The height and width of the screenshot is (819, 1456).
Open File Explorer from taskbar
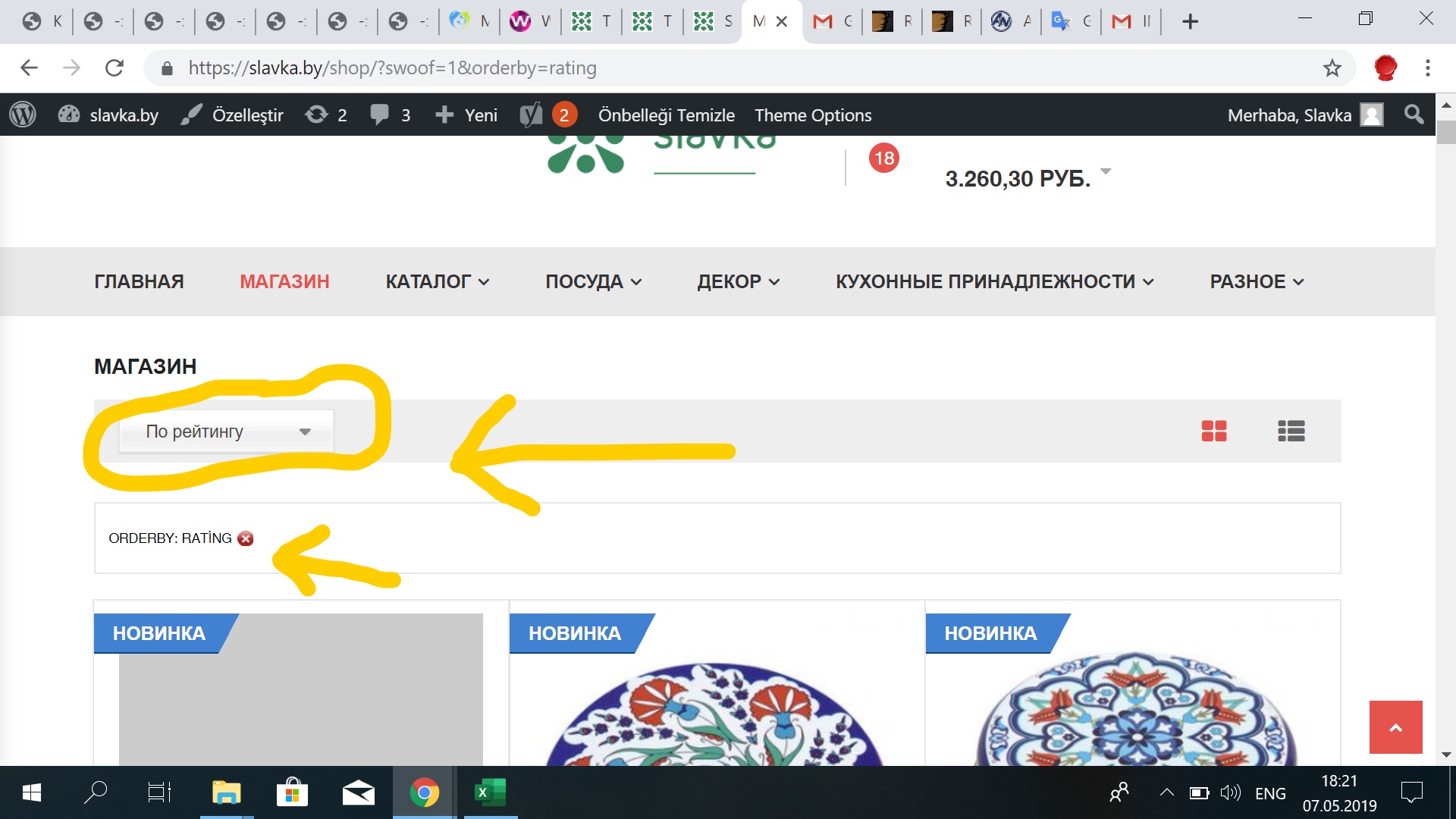tap(226, 792)
